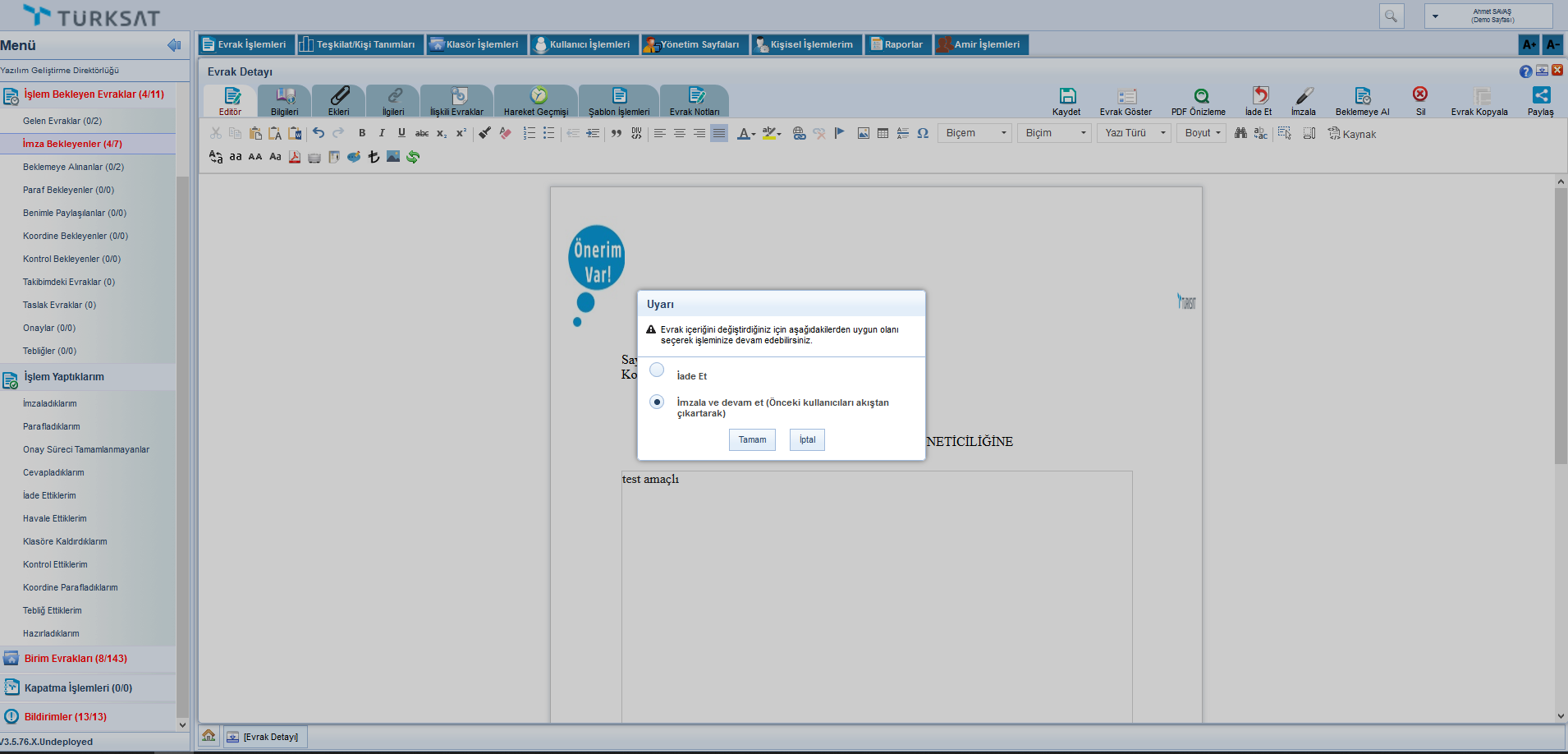
Task: Open PDF Önizleme preview
Action: pyautogui.click(x=1200, y=96)
